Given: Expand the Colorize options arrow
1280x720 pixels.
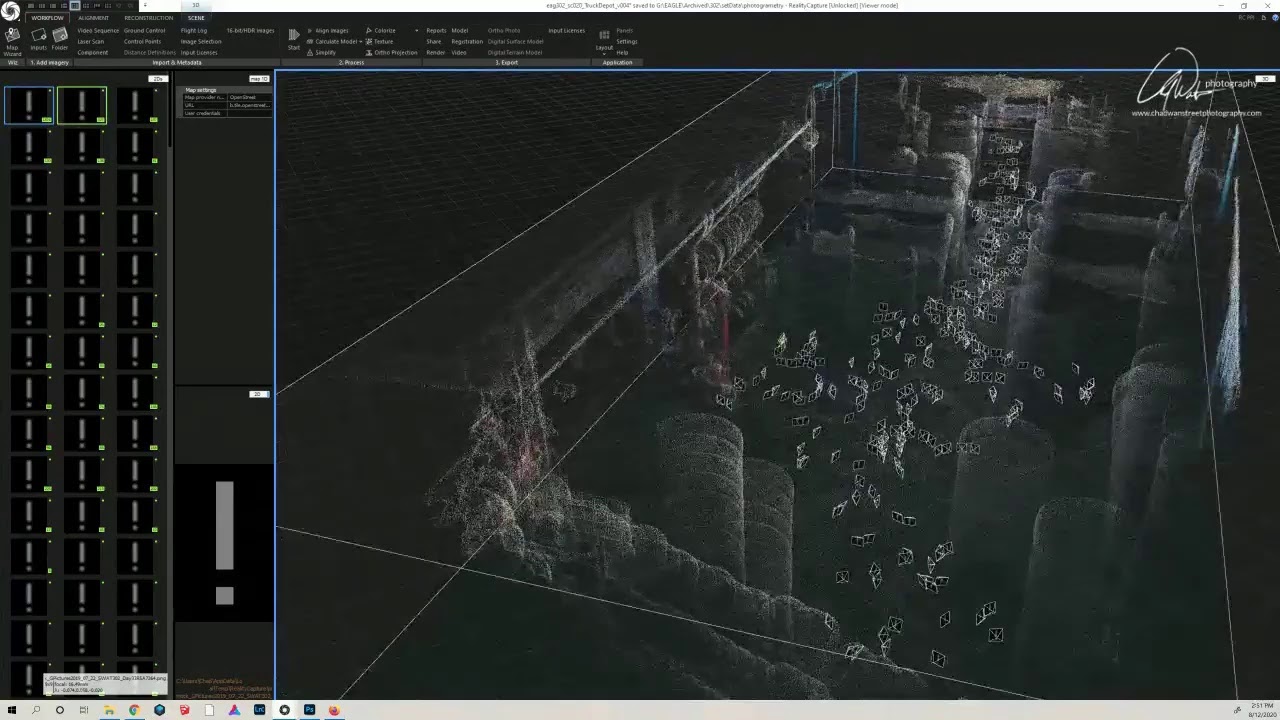Looking at the screenshot, I should [x=416, y=31].
